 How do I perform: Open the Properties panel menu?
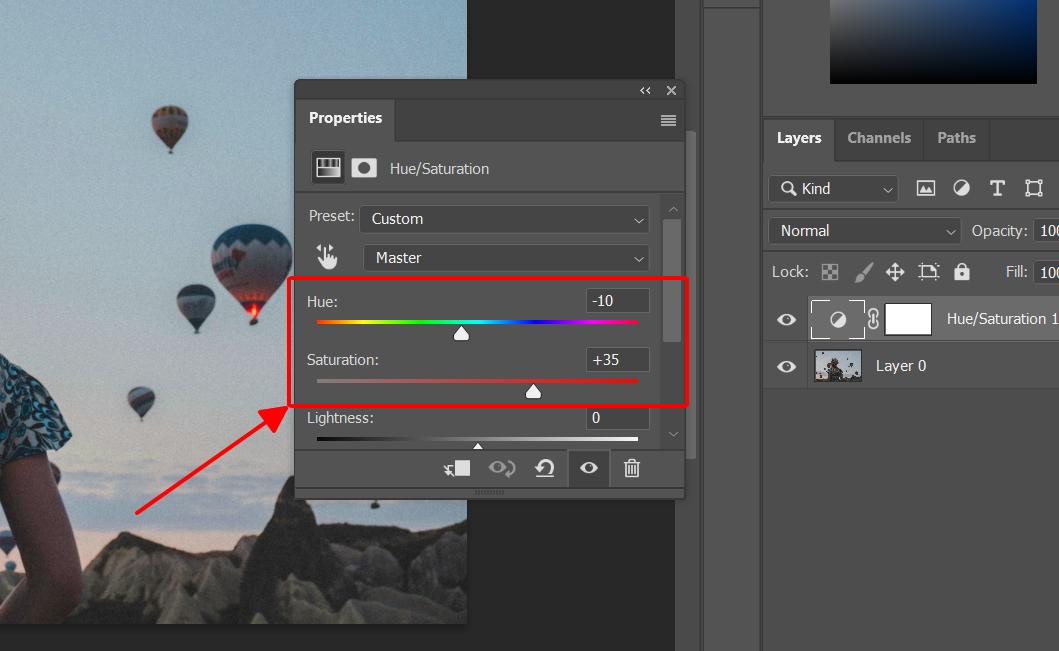click(x=667, y=120)
